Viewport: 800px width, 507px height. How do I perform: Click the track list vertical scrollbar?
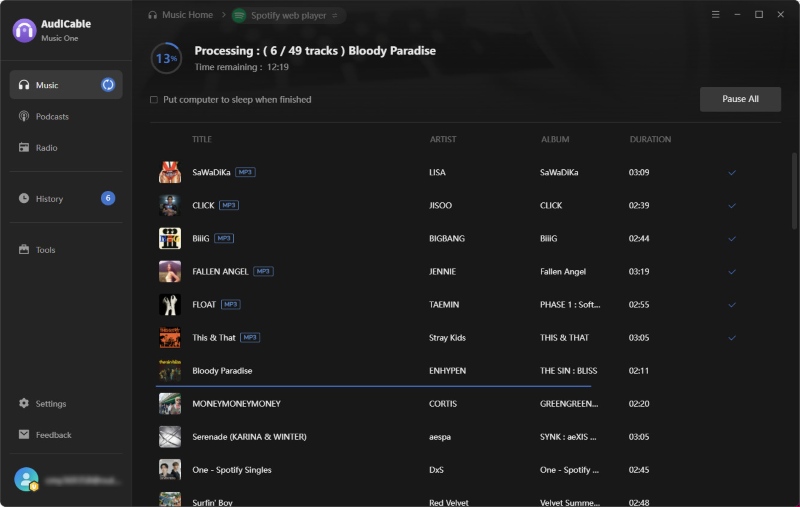(794, 191)
